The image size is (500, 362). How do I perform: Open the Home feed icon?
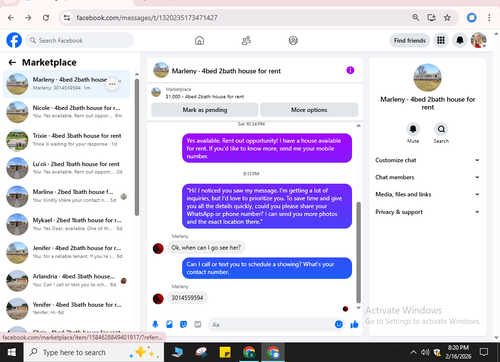199,41
